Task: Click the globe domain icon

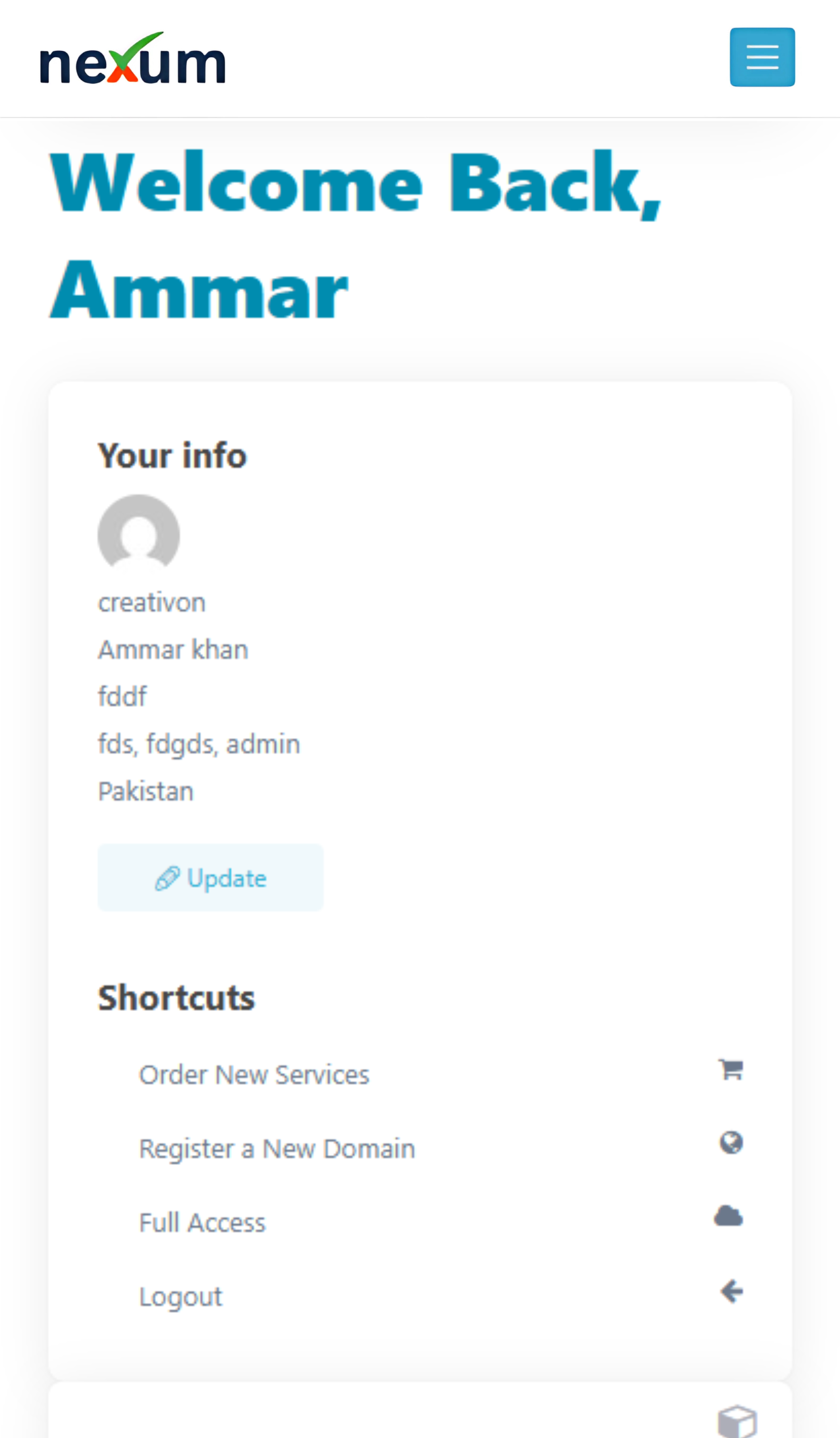Action: pyautogui.click(x=731, y=1143)
